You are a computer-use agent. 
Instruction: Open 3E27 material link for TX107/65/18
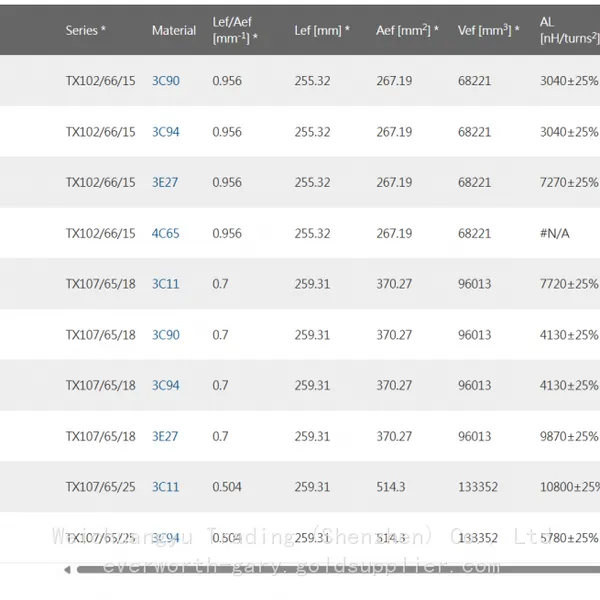tap(165, 436)
